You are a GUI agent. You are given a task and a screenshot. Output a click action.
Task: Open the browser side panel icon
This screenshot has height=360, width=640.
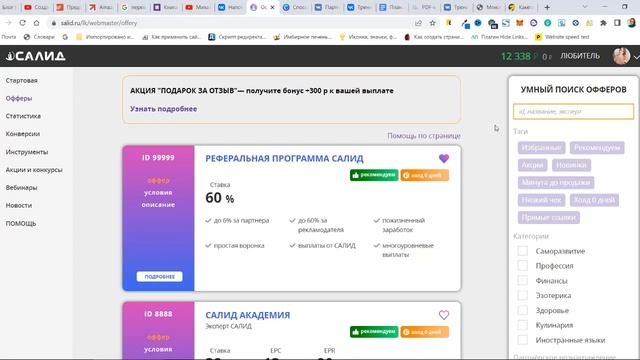point(617,23)
